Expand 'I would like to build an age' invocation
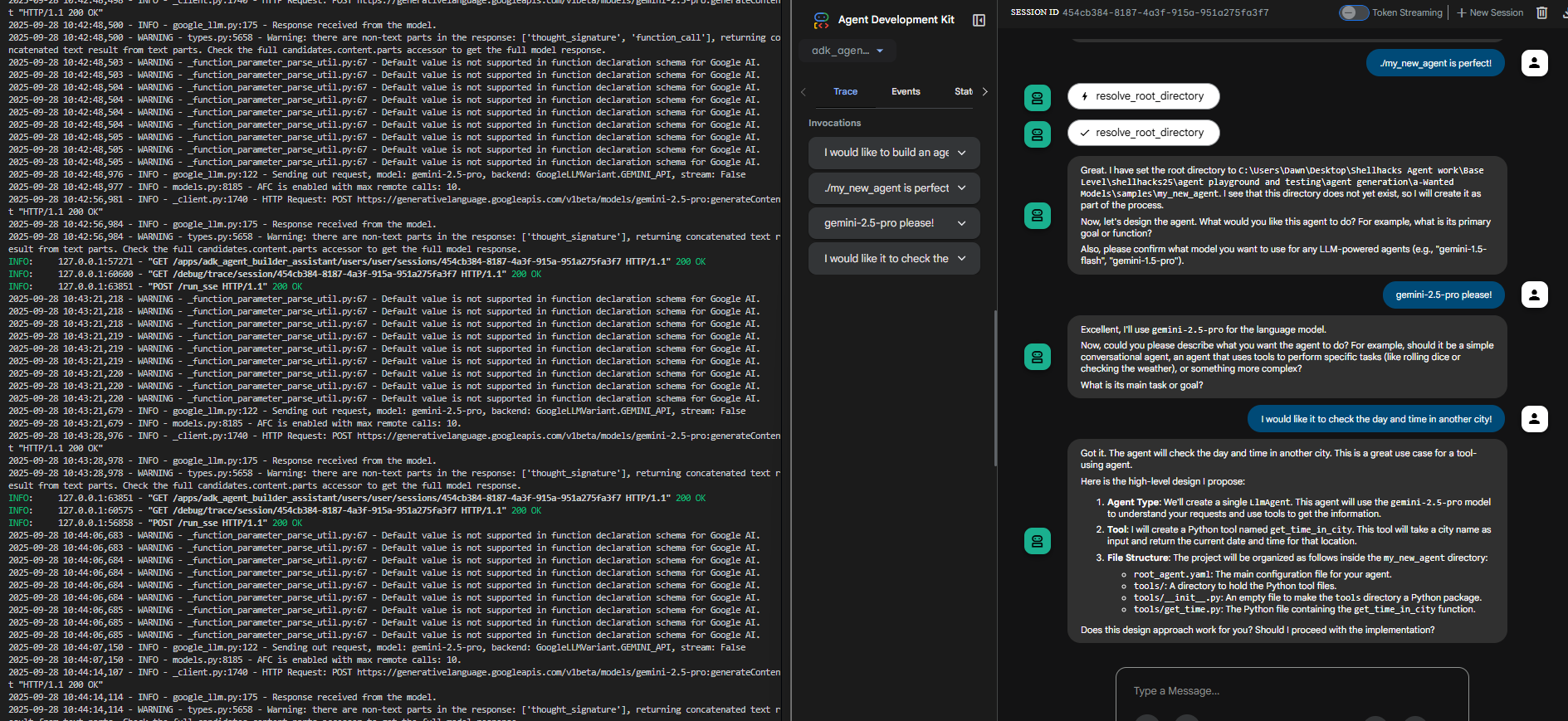The image size is (1568, 721). [894, 153]
